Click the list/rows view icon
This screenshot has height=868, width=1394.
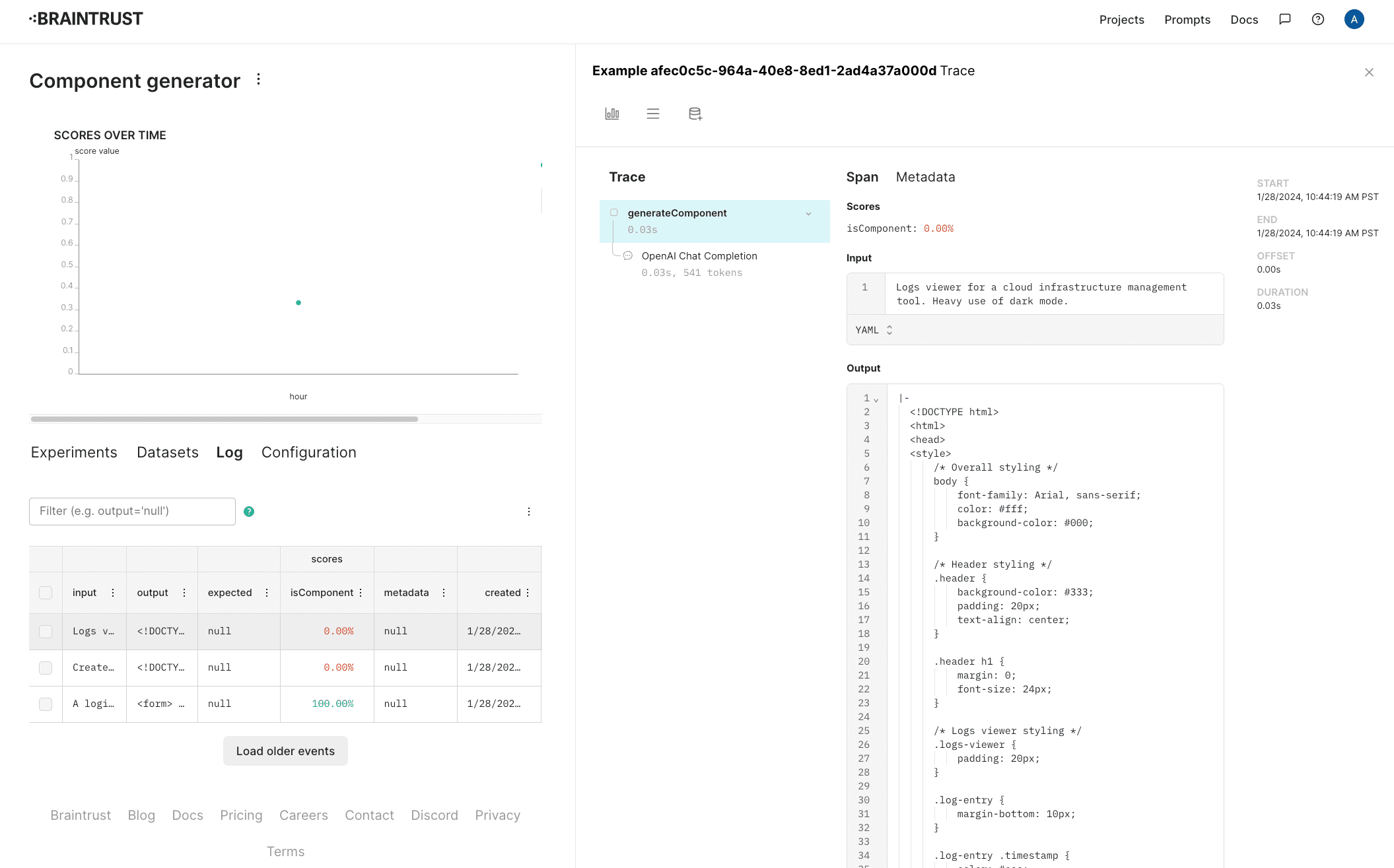(653, 113)
